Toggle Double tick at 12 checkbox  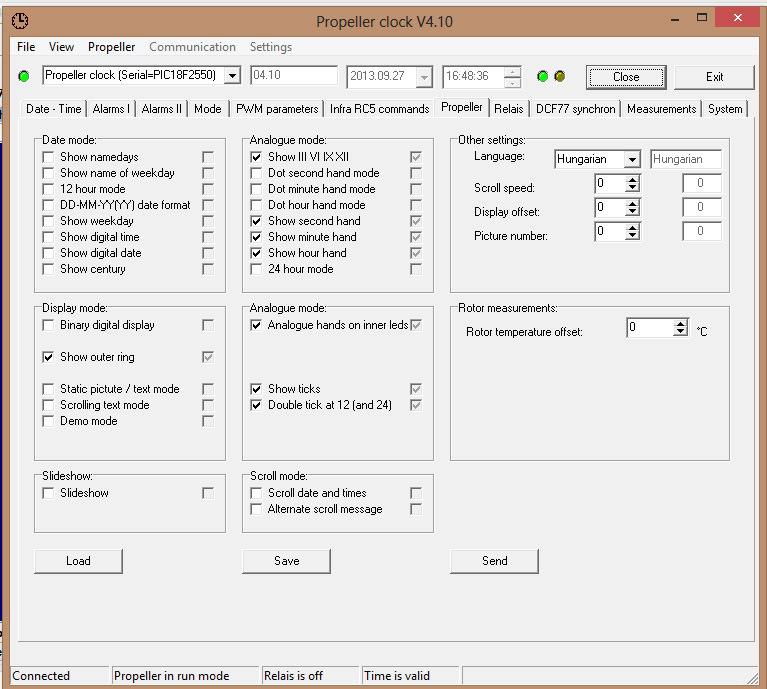pyautogui.click(x=256, y=405)
